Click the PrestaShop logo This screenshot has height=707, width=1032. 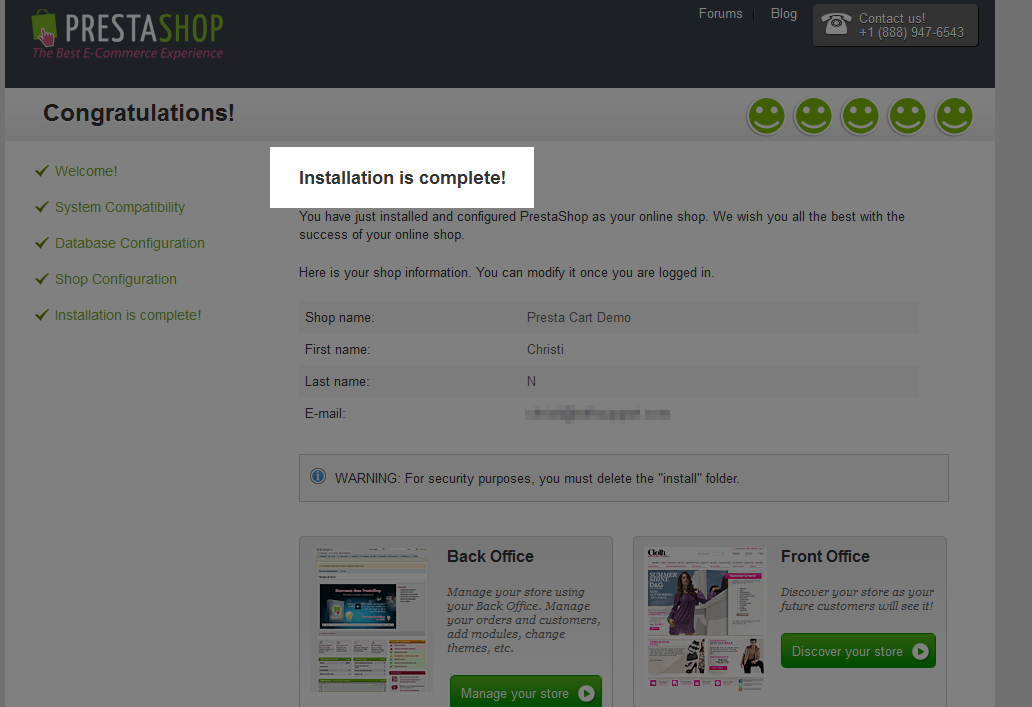pyautogui.click(x=127, y=34)
